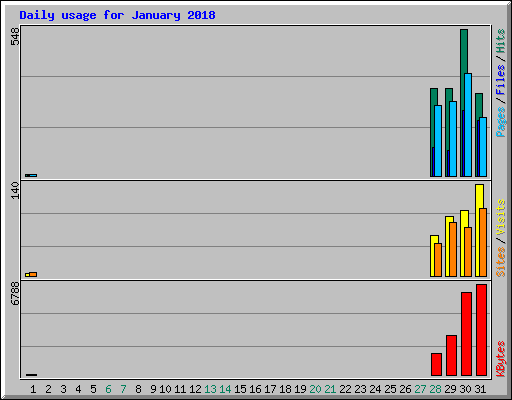Click the 6788 scale value
The width and height of the screenshot is (512, 400).
pyautogui.click(x=15, y=294)
